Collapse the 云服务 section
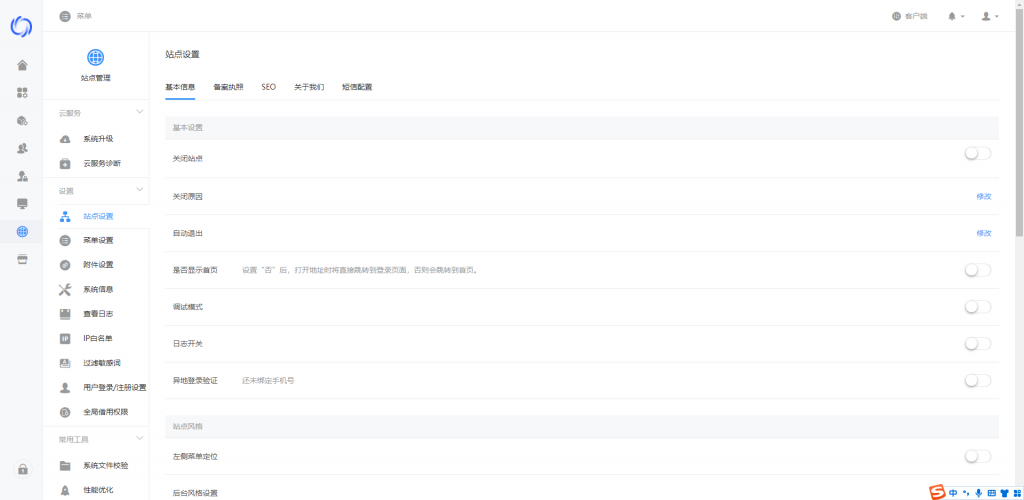This screenshot has height=500, width=1024. (x=139, y=113)
